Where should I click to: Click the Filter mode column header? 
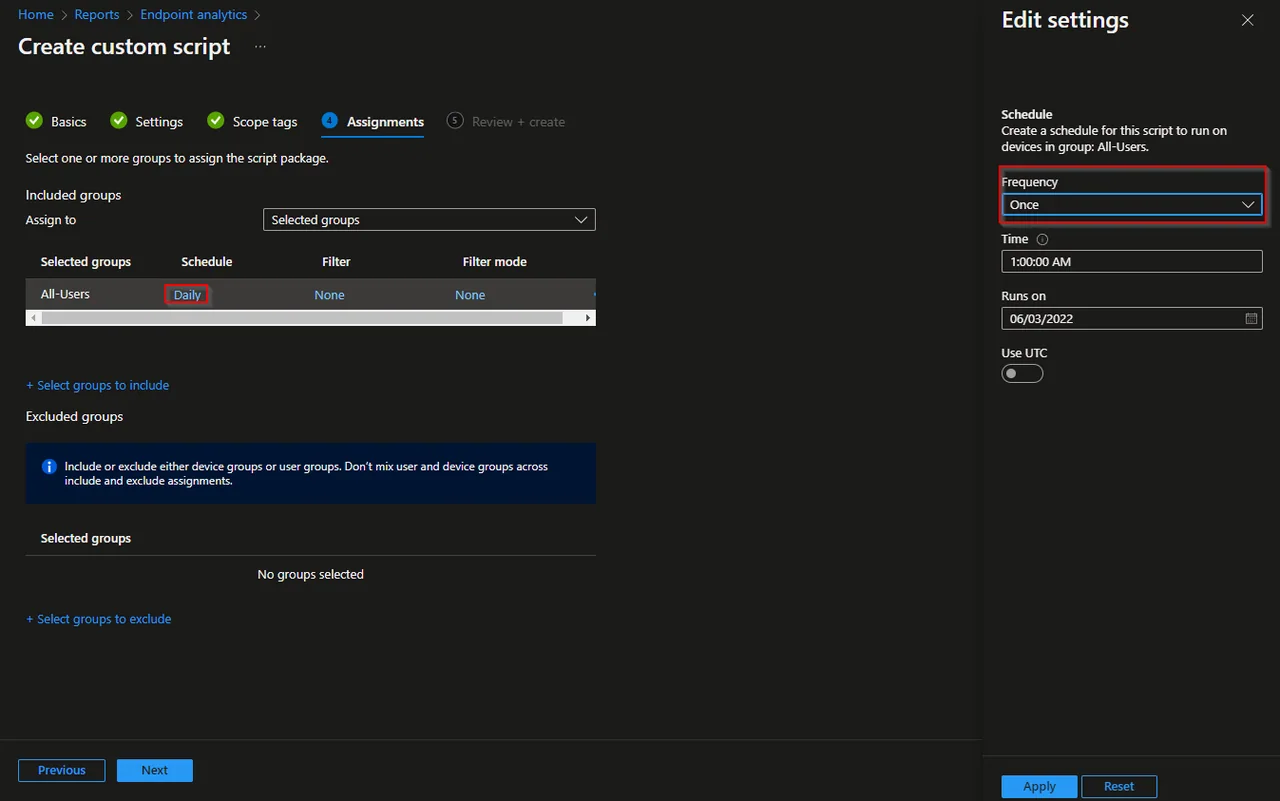click(495, 262)
